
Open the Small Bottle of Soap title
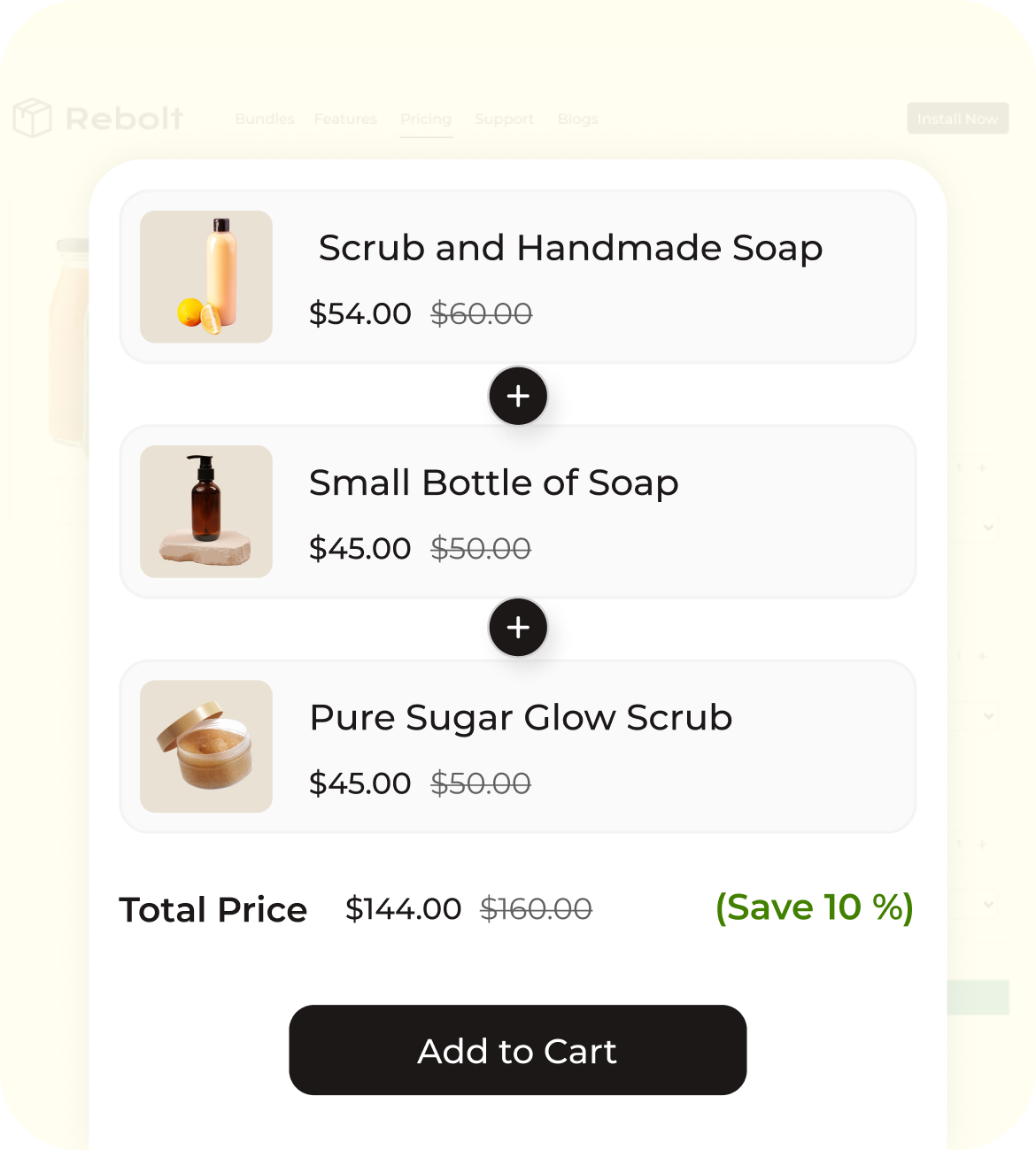(x=493, y=482)
